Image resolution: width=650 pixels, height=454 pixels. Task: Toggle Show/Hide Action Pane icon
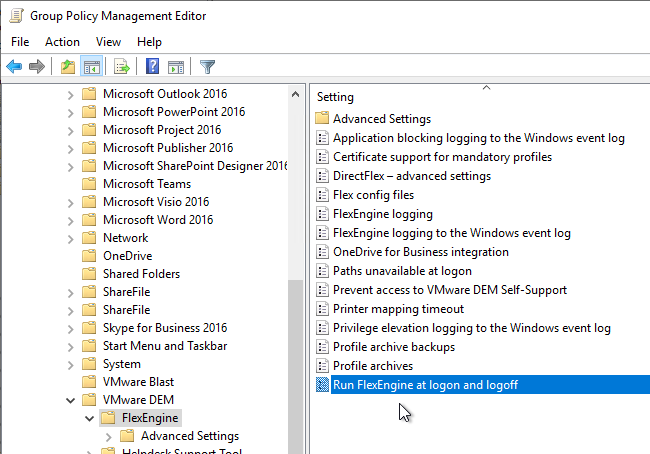(x=176, y=66)
